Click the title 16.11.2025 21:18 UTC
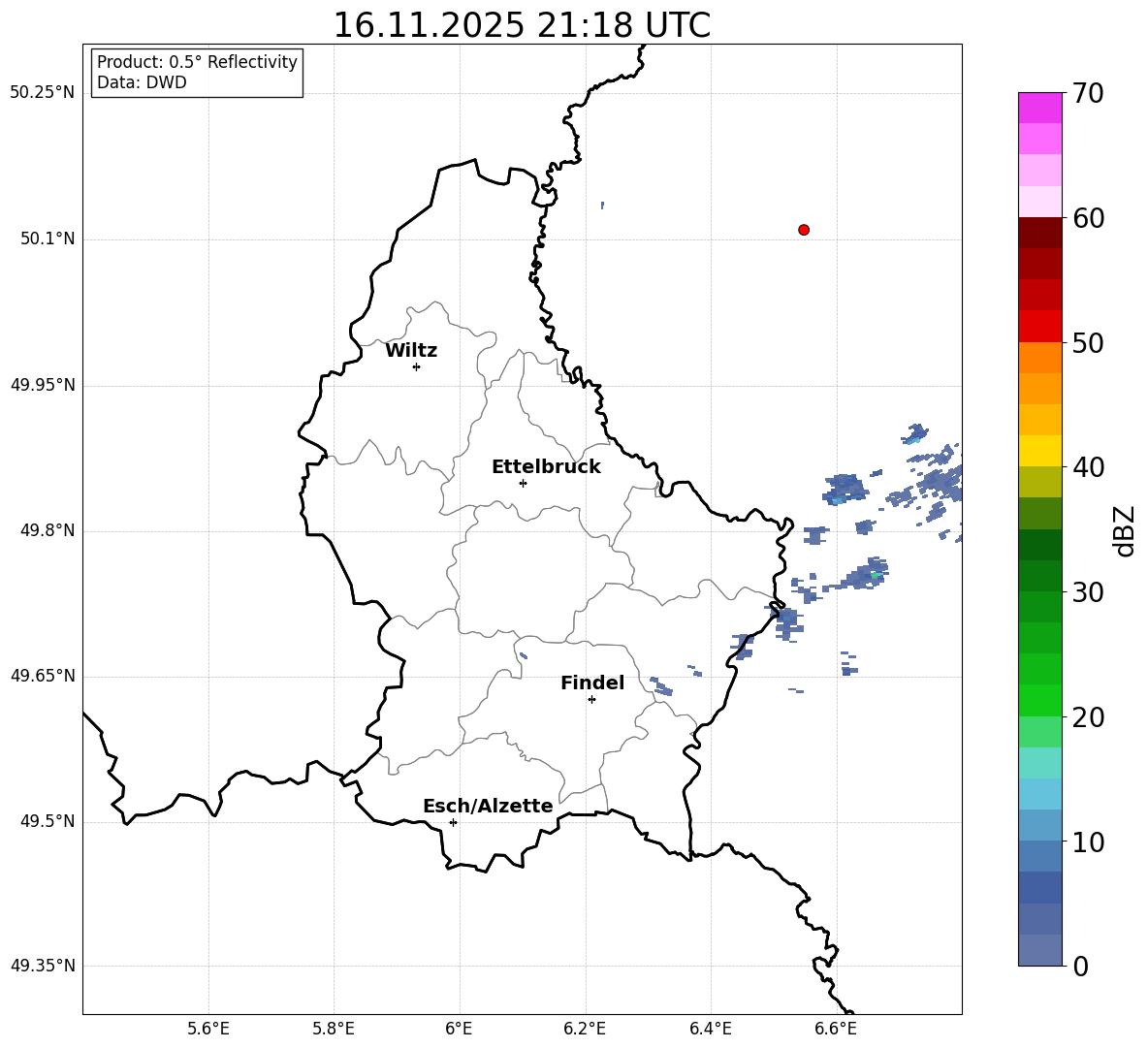This screenshot has width=1148, height=1048. (522, 25)
